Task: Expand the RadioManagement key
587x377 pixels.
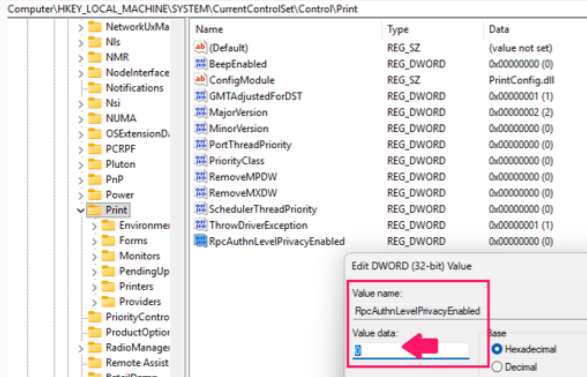Action: [x=81, y=348]
